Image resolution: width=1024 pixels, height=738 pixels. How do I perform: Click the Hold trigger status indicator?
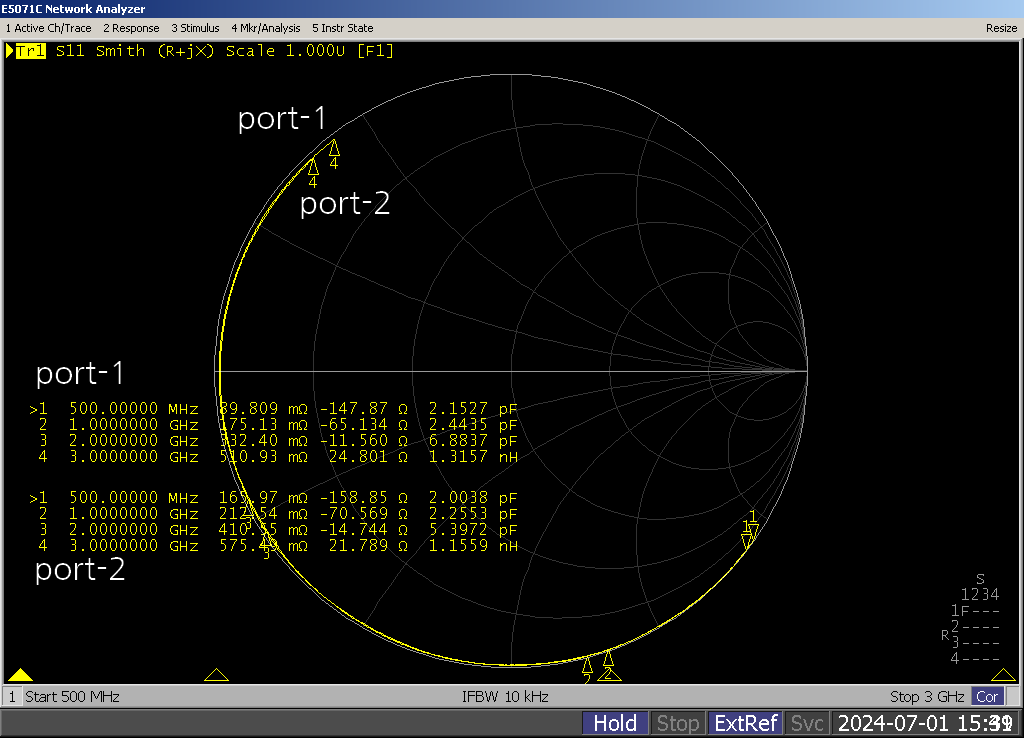pyautogui.click(x=615, y=723)
